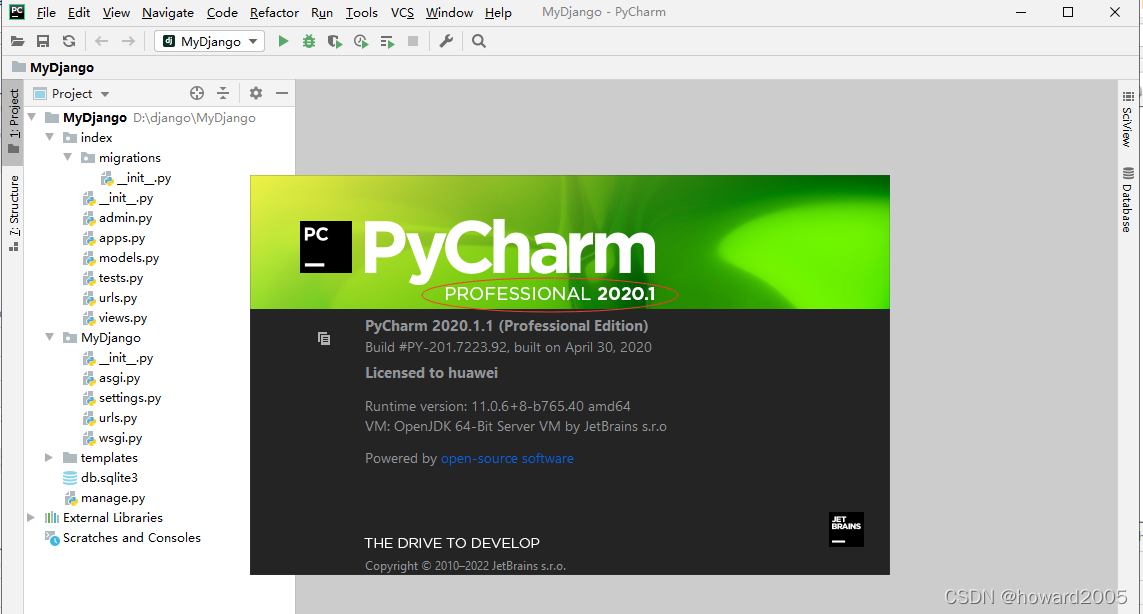Open the Navigate menu
The image size is (1143, 614).
168,12
